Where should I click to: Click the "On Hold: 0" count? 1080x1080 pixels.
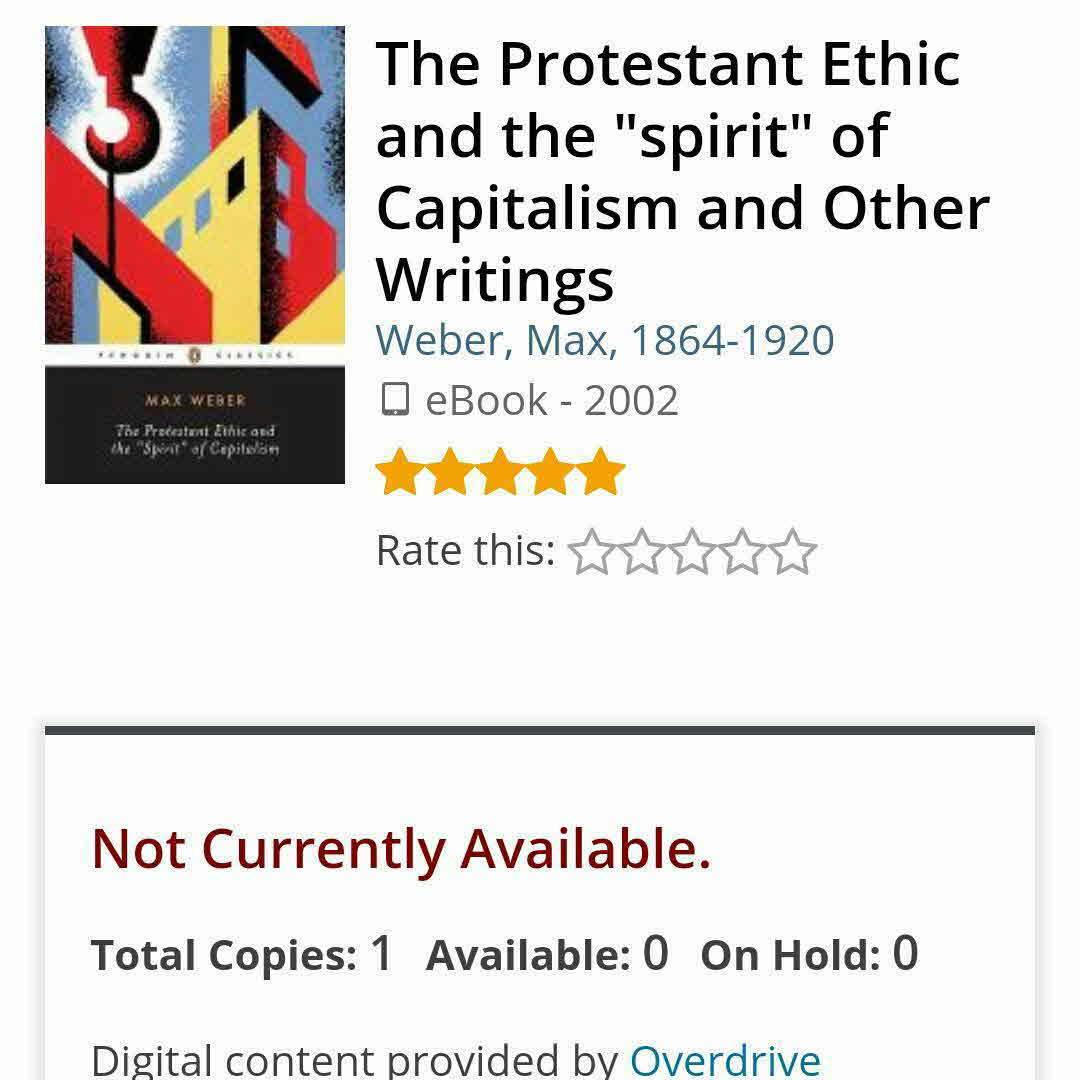[x=809, y=954]
